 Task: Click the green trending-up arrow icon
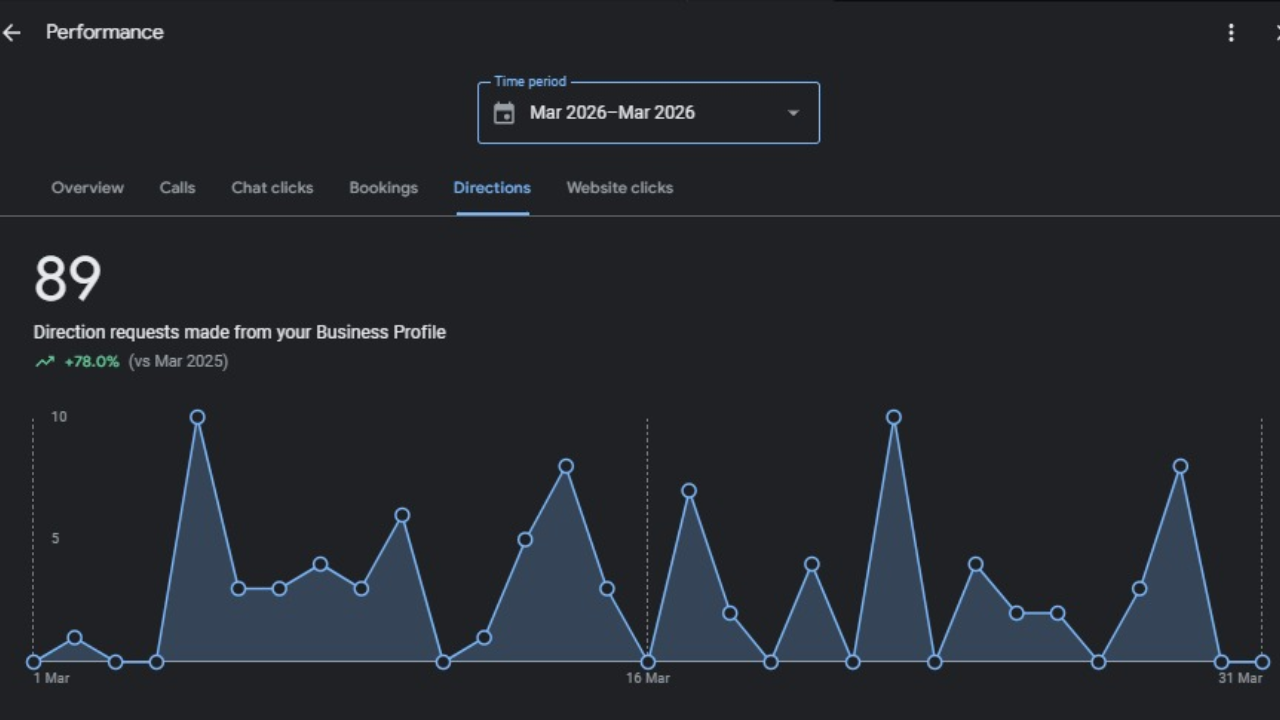click(x=44, y=362)
